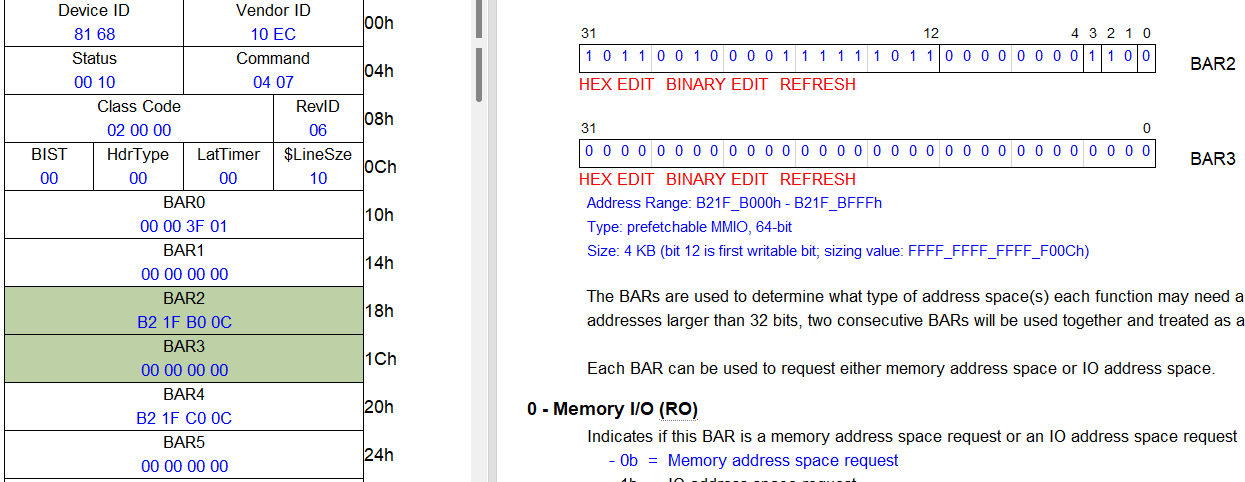Click bit 0 cell of the BAR2 field
This screenshot has height=482, width=1245.
click(x=1147, y=57)
